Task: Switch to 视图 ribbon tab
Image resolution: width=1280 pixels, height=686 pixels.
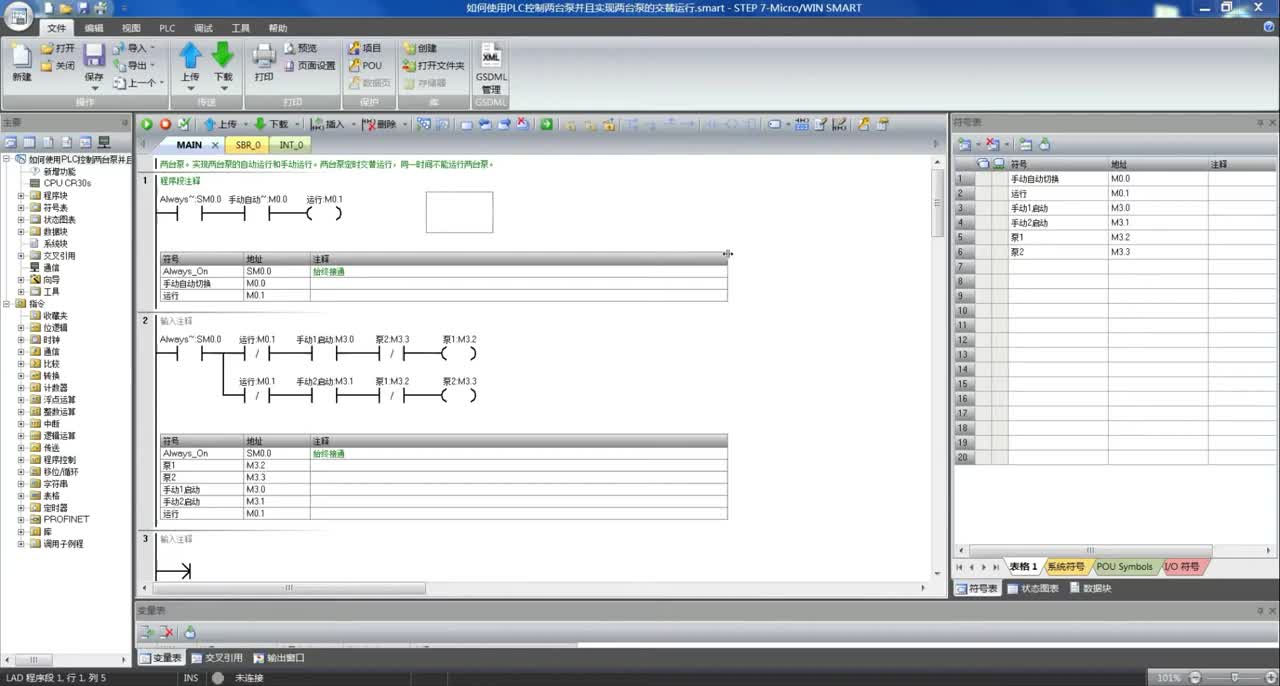Action: coord(131,28)
